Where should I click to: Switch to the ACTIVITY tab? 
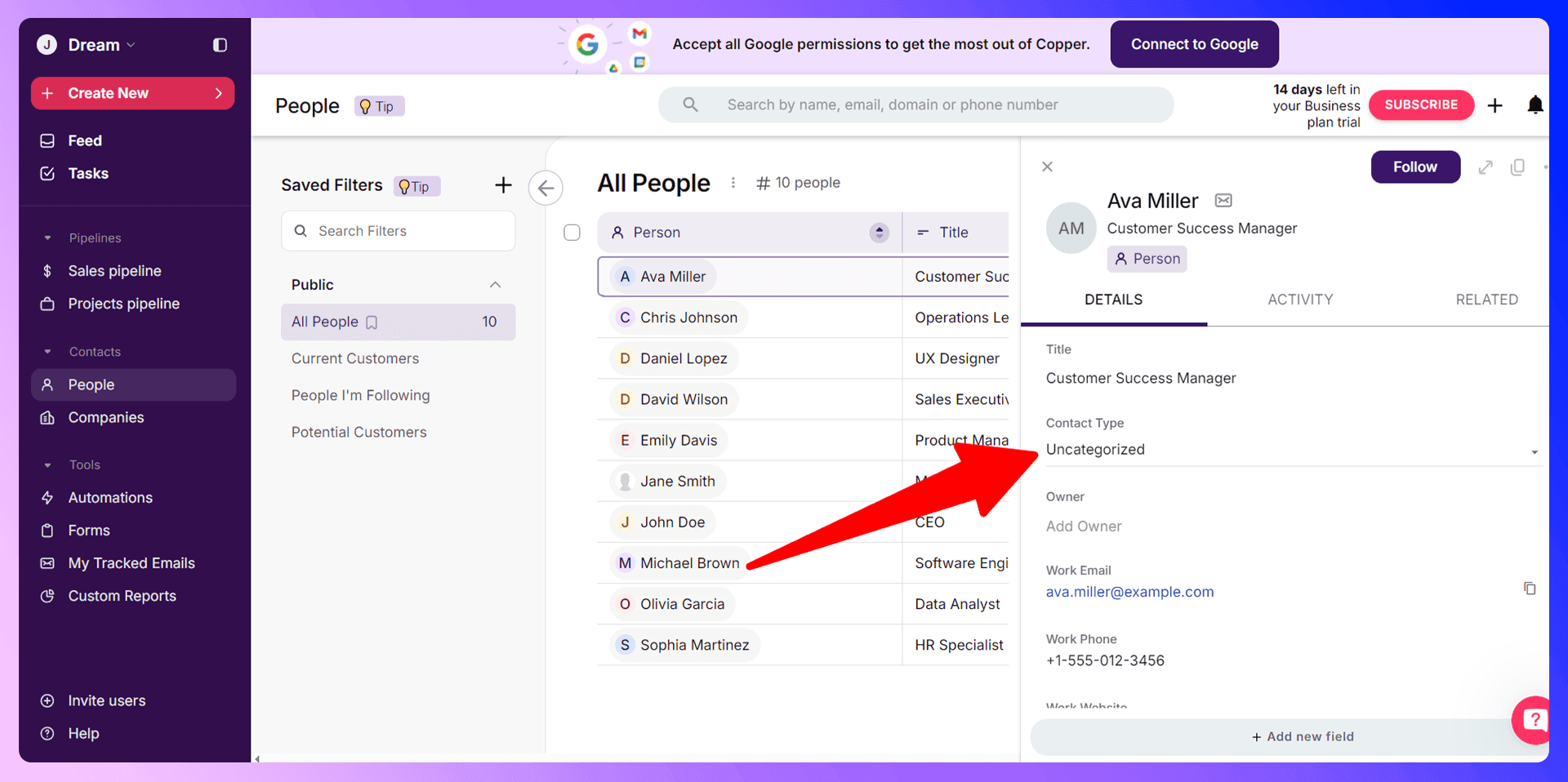[1300, 300]
